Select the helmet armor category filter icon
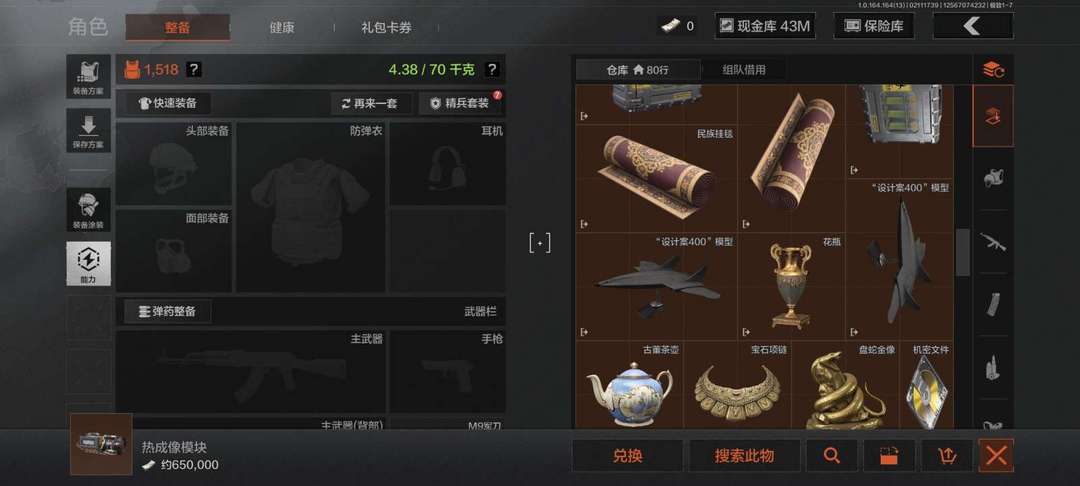This screenshot has width=1080, height=486. (993, 178)
